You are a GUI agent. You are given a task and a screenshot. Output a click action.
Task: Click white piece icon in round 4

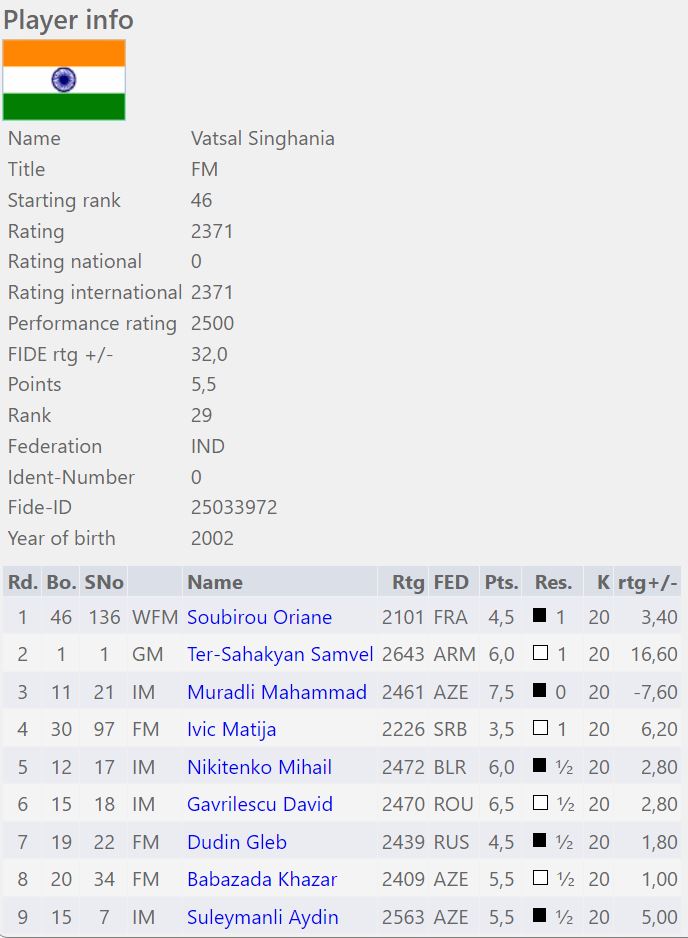(540, 729)
